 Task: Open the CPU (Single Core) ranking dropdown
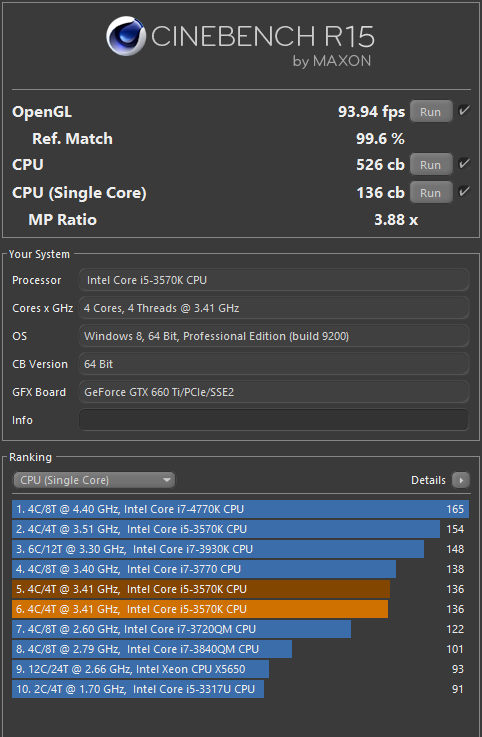pos(94,480)
